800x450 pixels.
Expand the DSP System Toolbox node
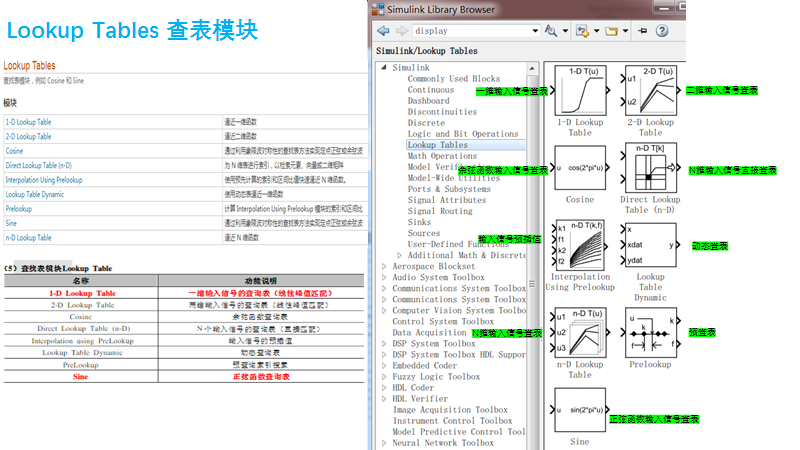(x=384, y=343)
